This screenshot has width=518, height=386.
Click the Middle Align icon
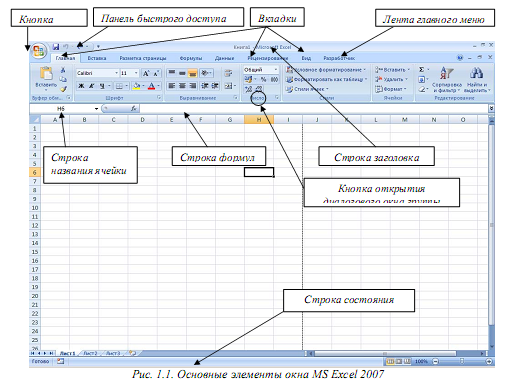[x=182, y=73]
